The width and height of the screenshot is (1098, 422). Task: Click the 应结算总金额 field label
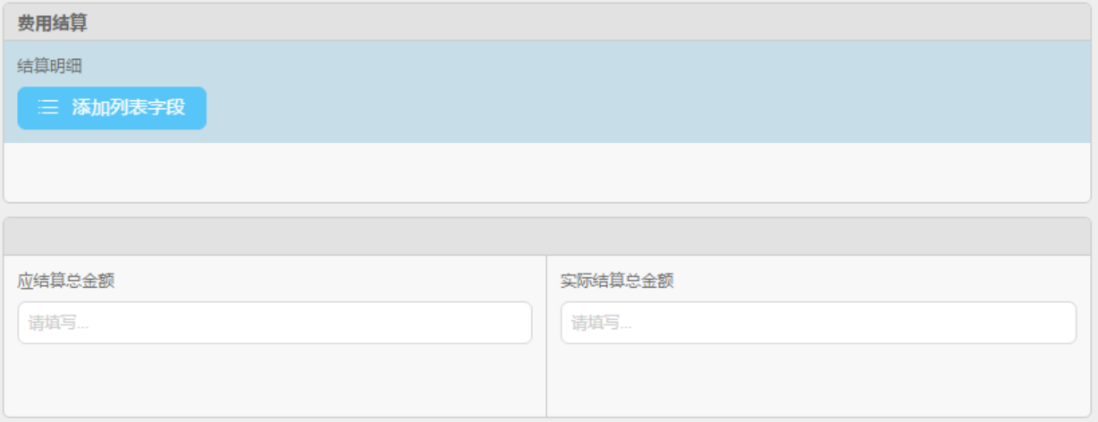pos(66,281)
